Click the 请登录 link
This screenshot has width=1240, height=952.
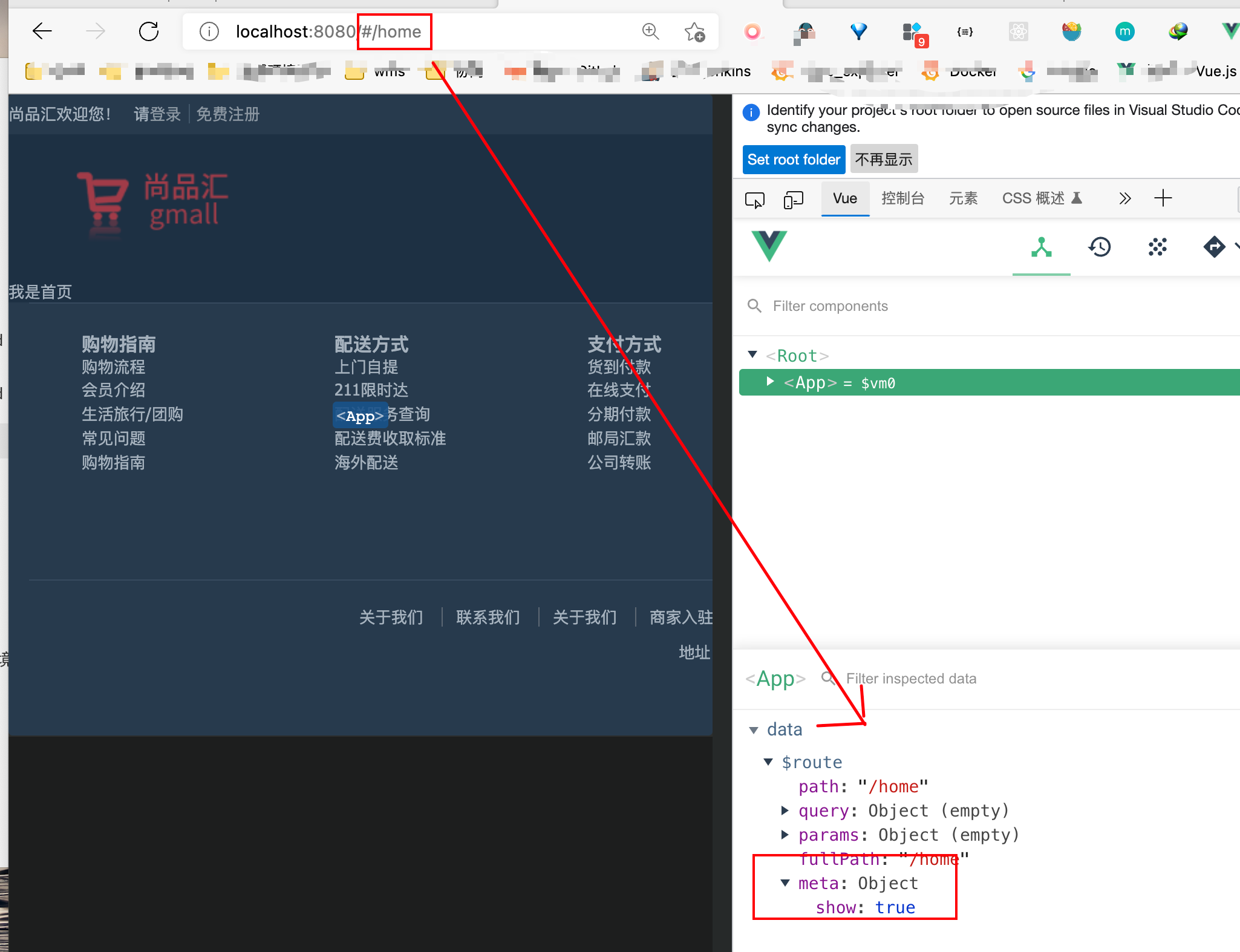(157, 114)
